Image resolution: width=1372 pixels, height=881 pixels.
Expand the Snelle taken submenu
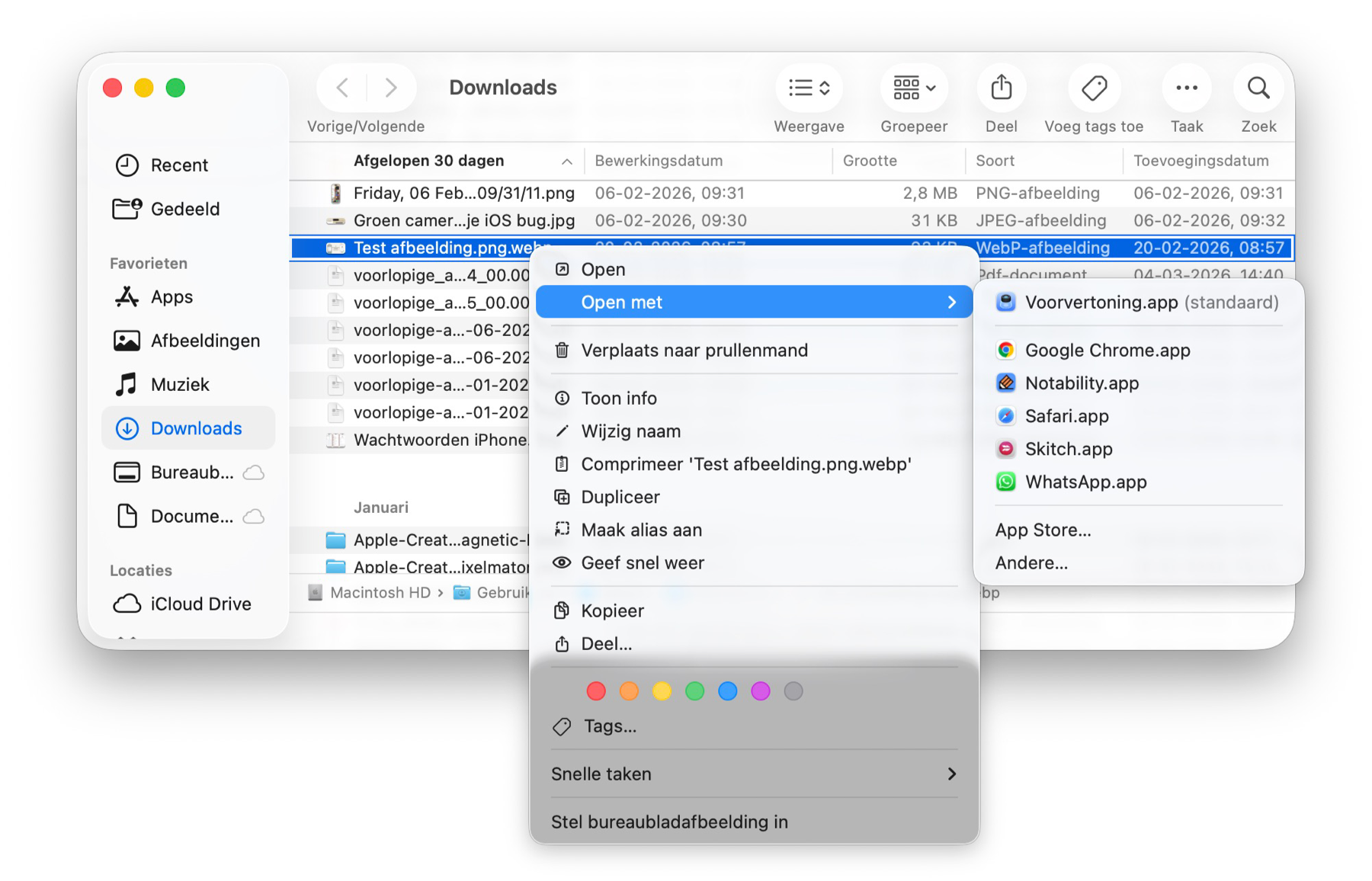[753, 774]
